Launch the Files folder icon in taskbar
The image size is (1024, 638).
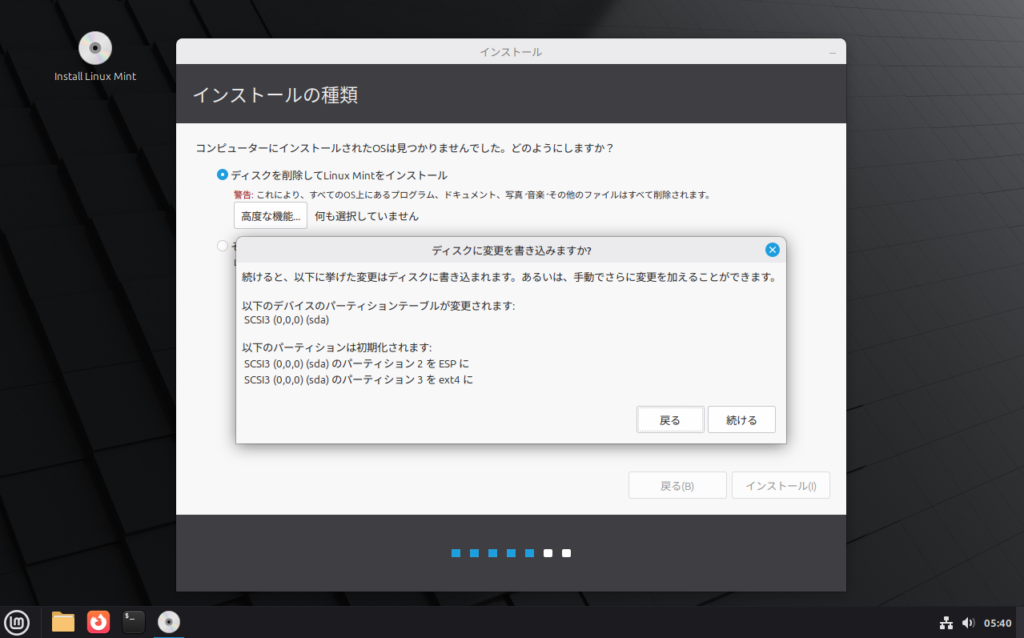point(63,622)
